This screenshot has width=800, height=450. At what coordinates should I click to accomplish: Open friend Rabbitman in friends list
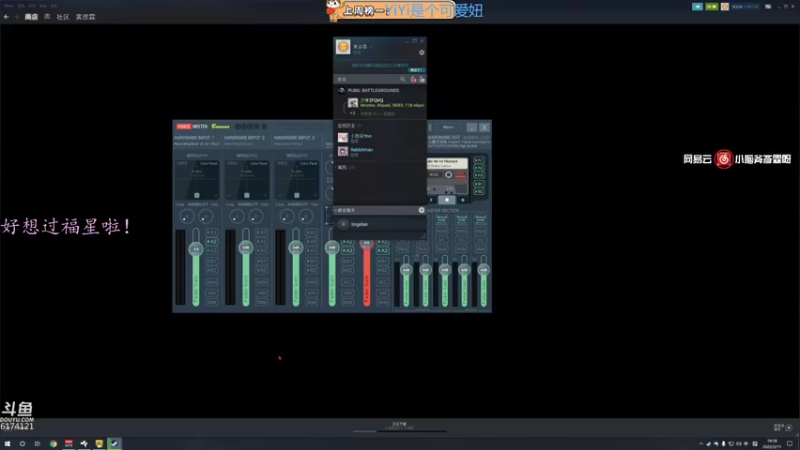coord(380,152)
